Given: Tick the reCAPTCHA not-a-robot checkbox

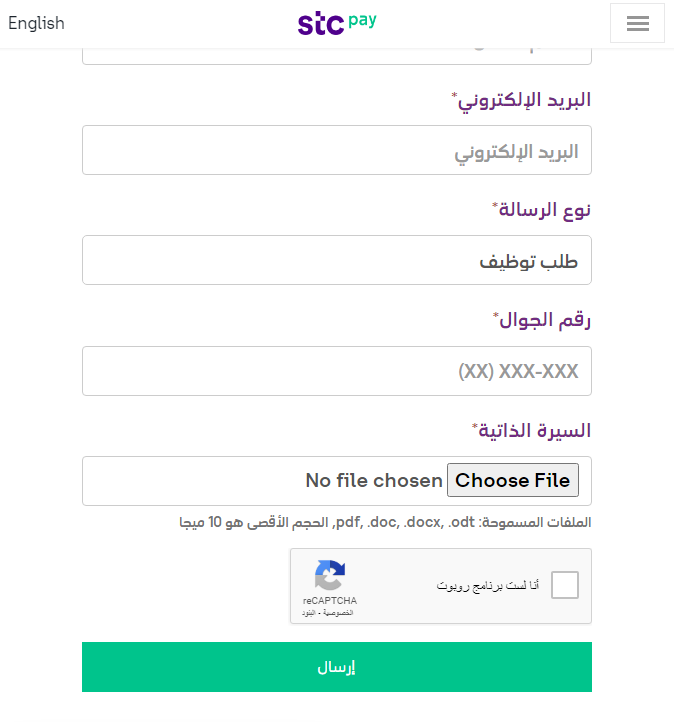Looking at the screenshot, I should click(x=564, y=585).
